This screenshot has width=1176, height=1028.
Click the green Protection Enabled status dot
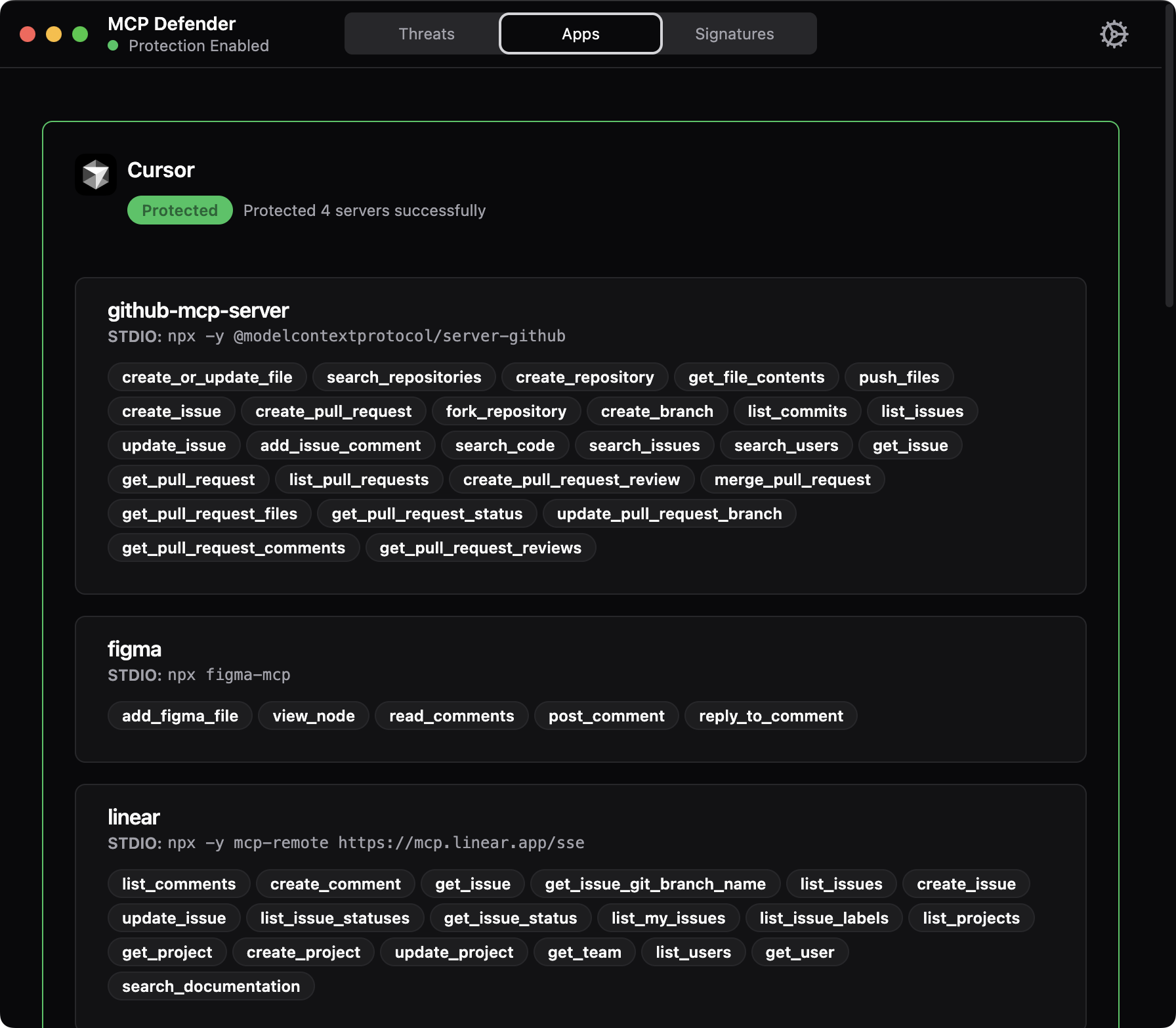pos(113,46)
